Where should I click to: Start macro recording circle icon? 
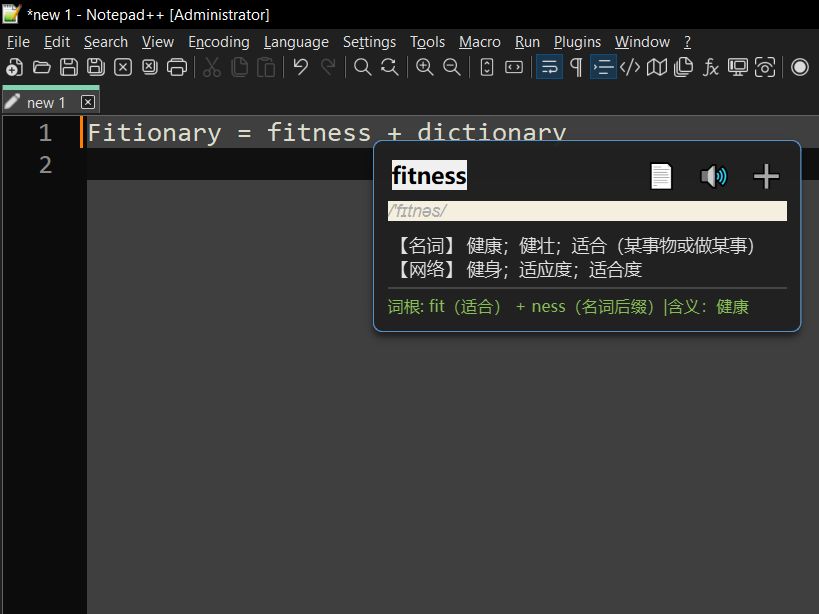(800, 67)
